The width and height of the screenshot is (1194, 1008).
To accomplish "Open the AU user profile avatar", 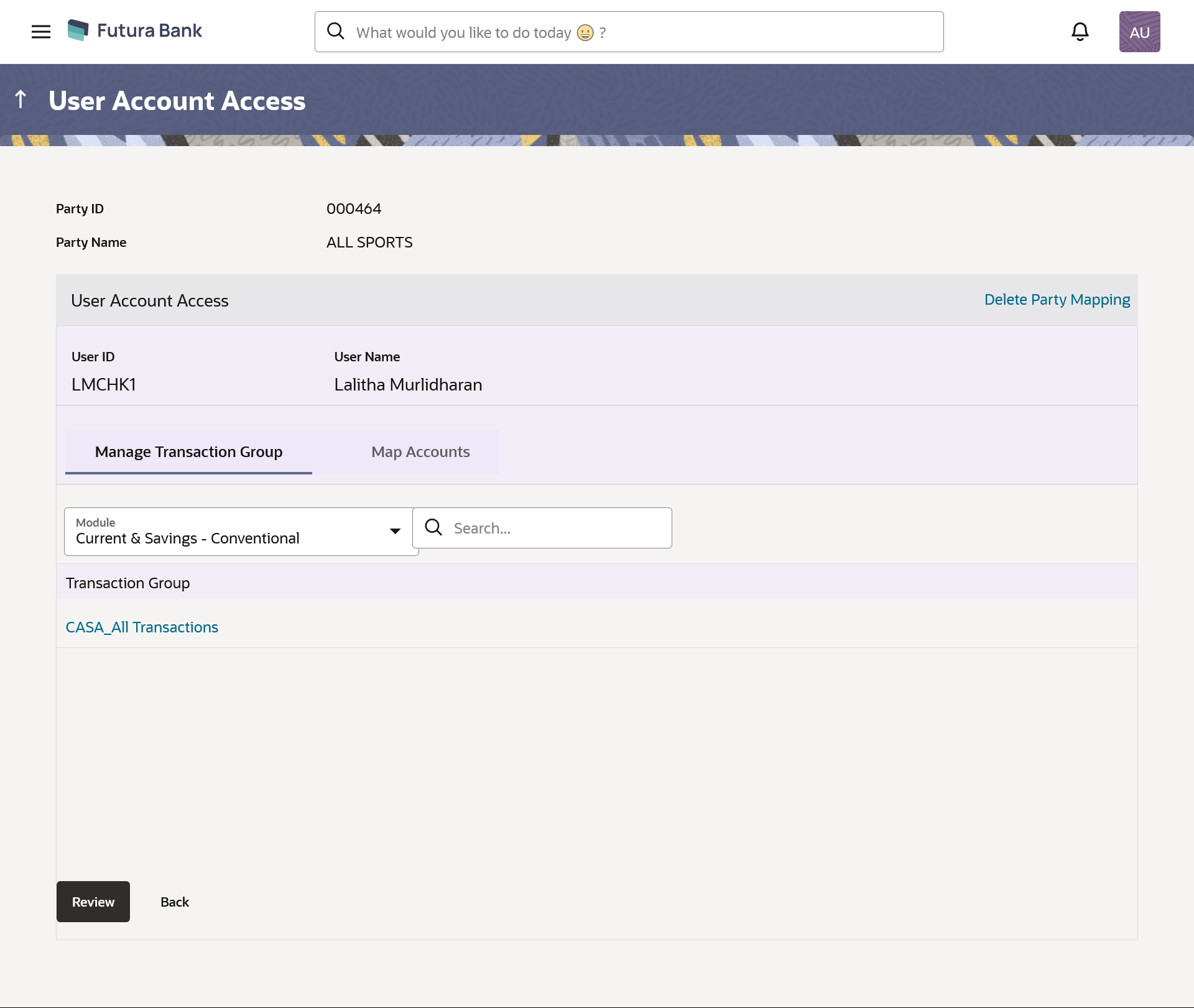I will tap(1139, 32).
